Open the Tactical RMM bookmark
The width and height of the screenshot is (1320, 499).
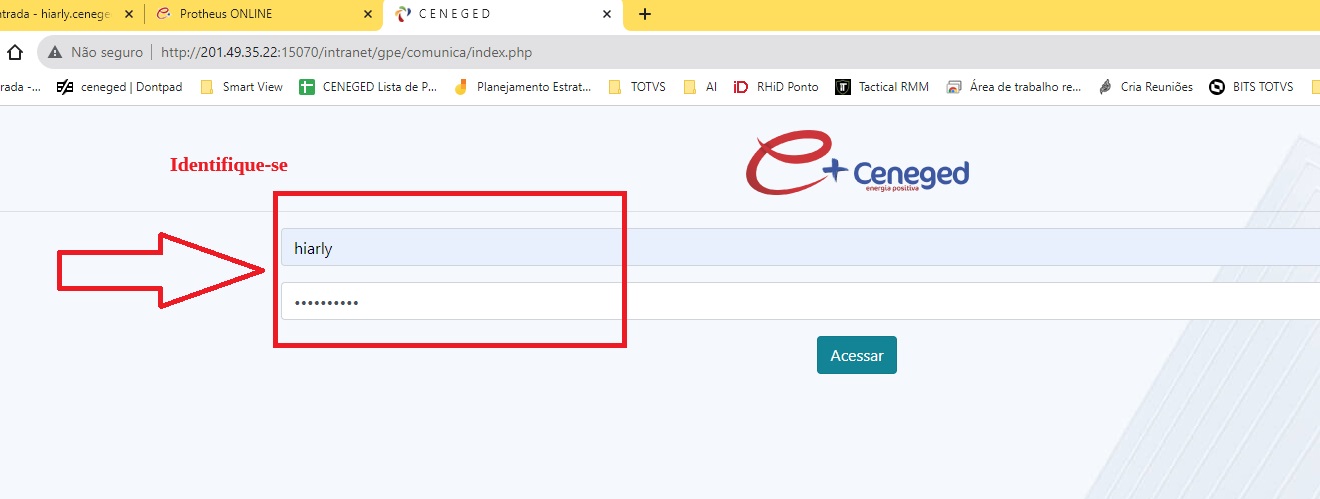[x=882, y=87]
